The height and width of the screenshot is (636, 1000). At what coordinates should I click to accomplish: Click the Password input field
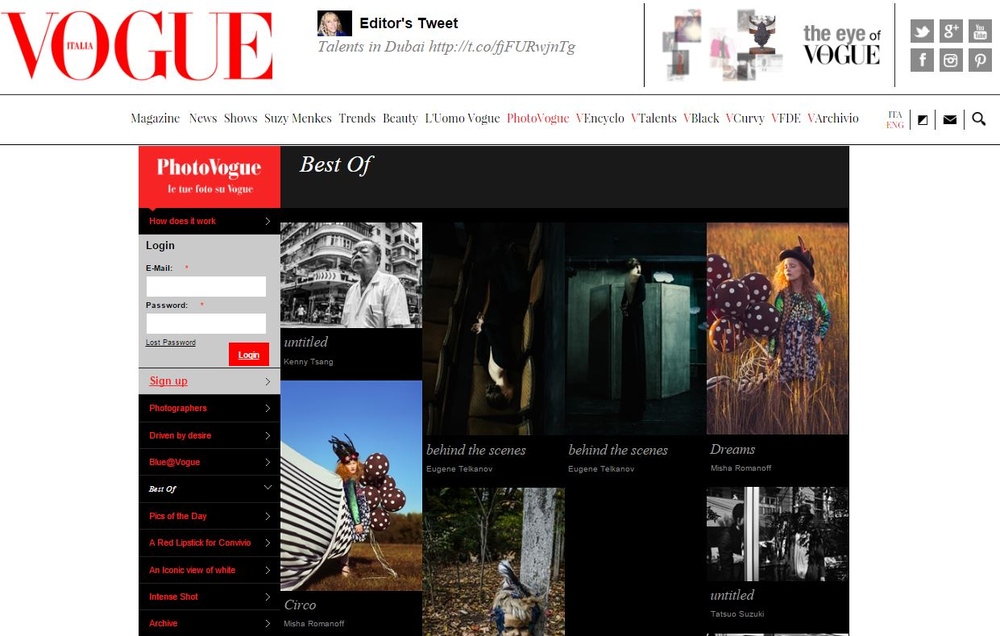coord(206,323)
